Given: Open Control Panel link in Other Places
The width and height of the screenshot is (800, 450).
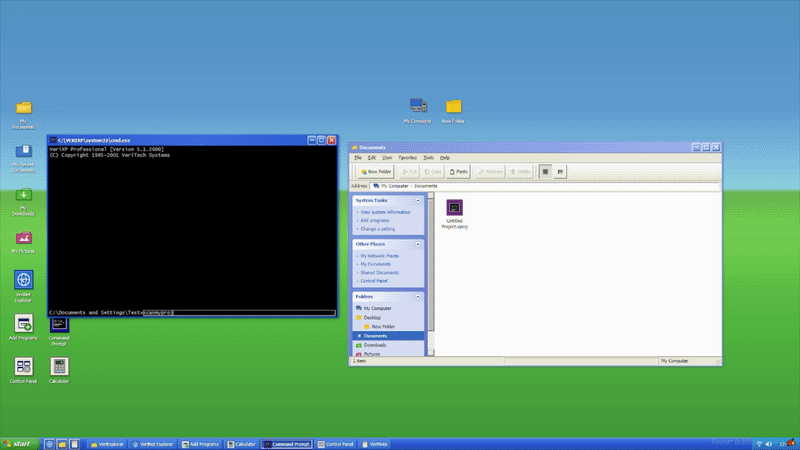Looking at the screenshot, I should coord(374,281).
